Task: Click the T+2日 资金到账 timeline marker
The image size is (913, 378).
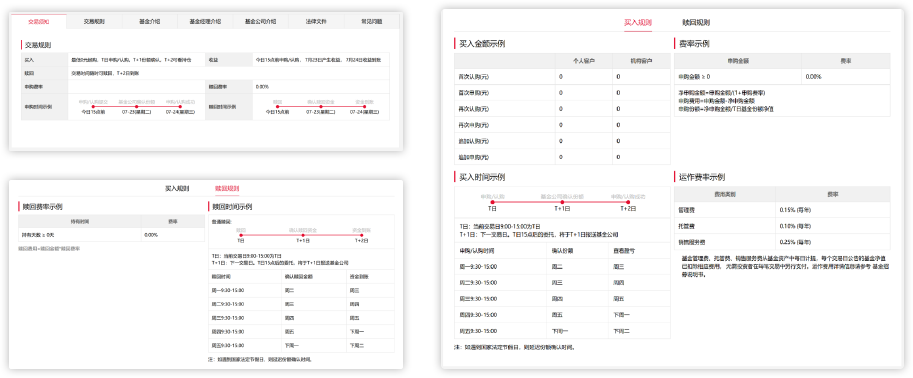Action: point(361,235)
